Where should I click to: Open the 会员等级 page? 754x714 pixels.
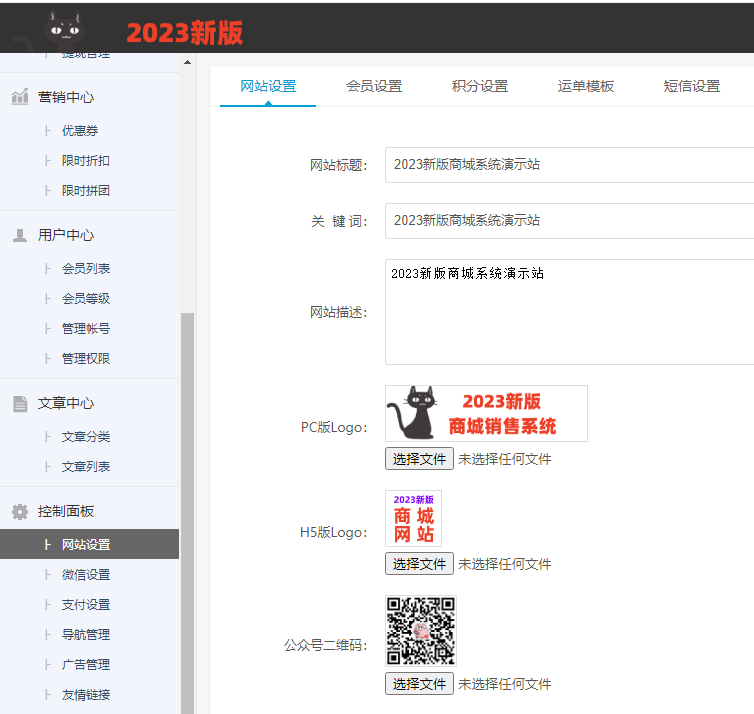pos(86,299)
